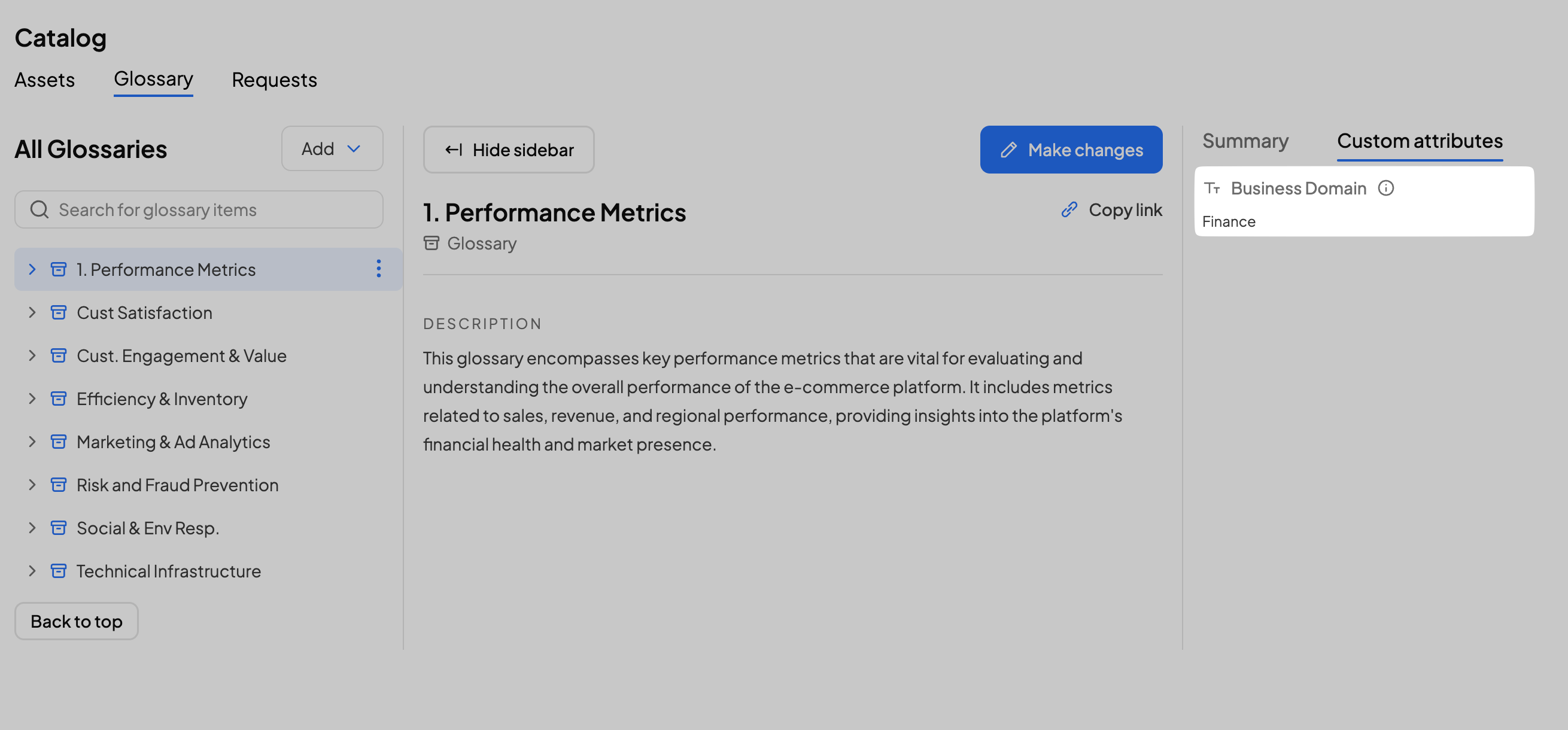Click the link icon next to Copy link

[1069, 210]
